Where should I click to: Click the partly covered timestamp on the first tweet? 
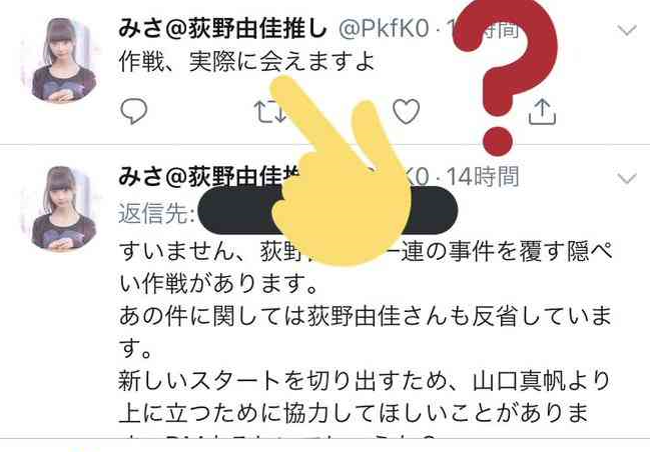483,29
